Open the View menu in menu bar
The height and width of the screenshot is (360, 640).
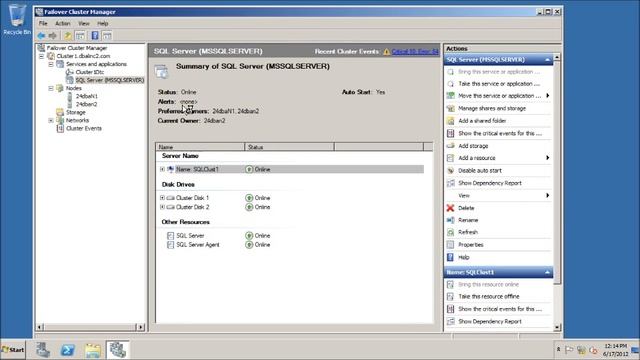(84, 24)
